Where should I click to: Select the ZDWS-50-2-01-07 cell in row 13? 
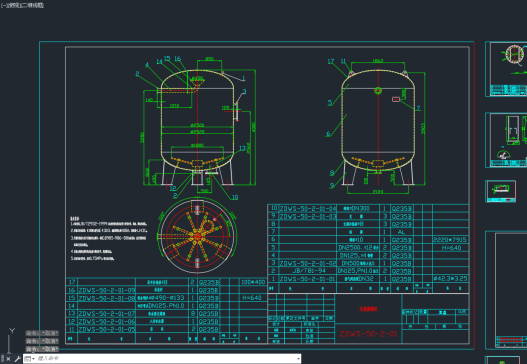(x=107, y=314)
